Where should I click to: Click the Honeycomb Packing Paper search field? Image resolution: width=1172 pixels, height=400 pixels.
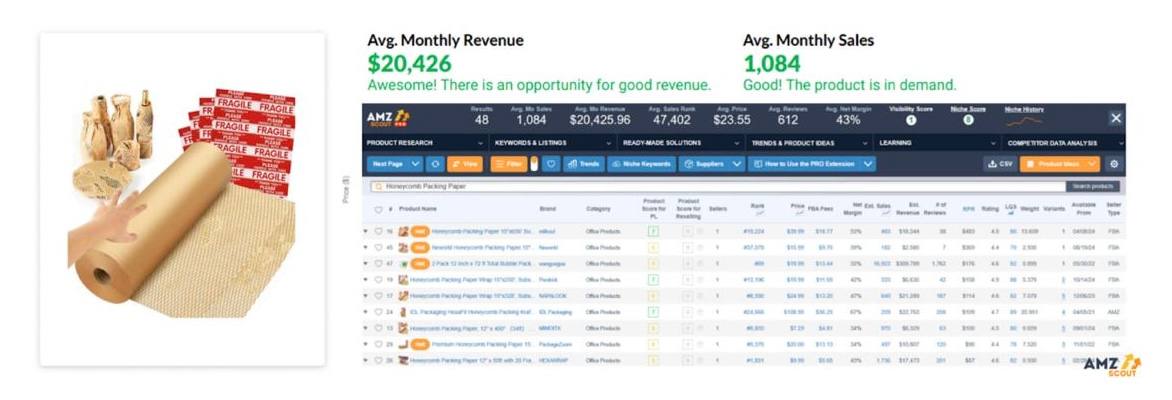718,186
